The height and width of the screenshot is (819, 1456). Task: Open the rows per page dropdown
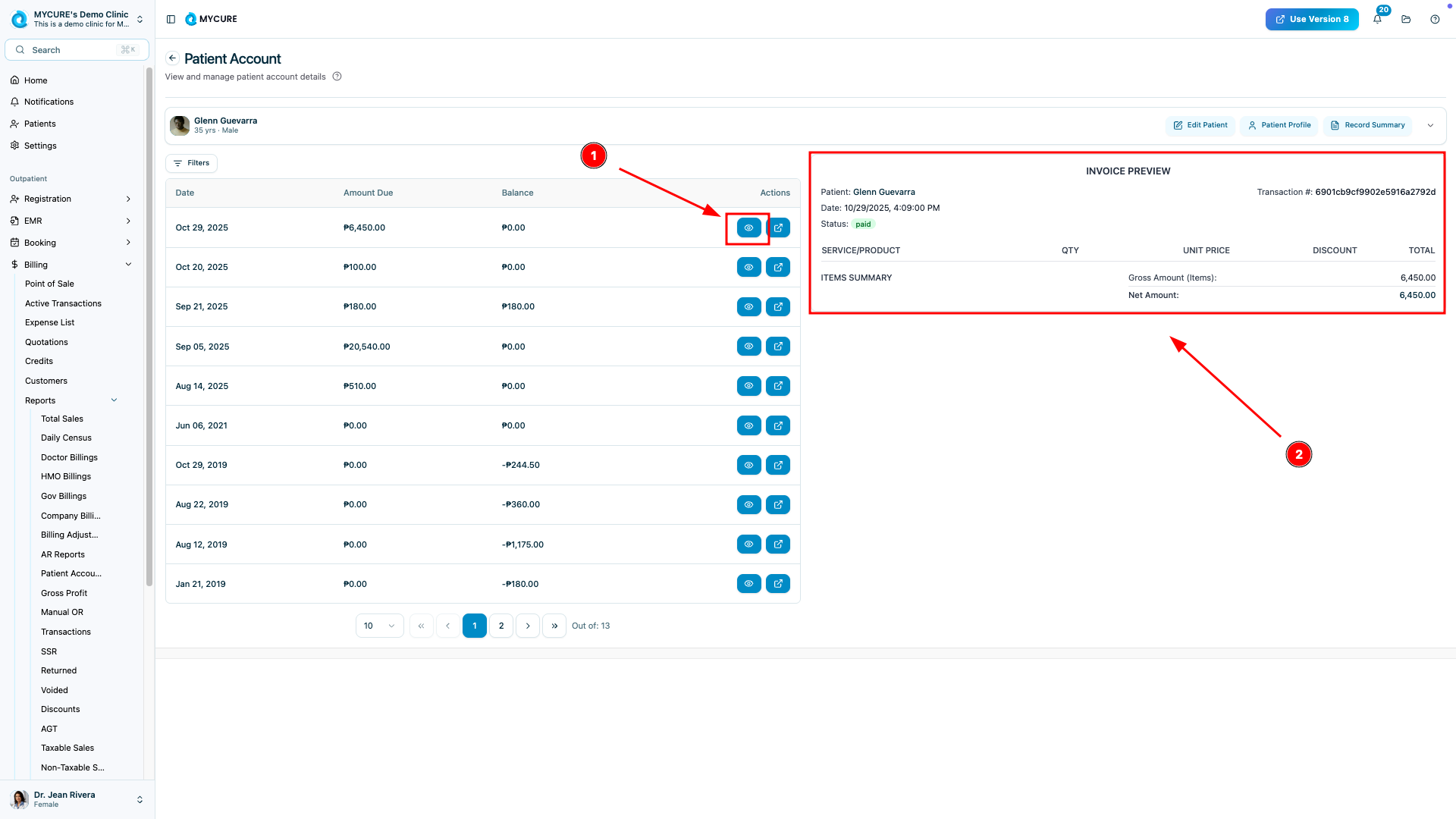[379, 626]
